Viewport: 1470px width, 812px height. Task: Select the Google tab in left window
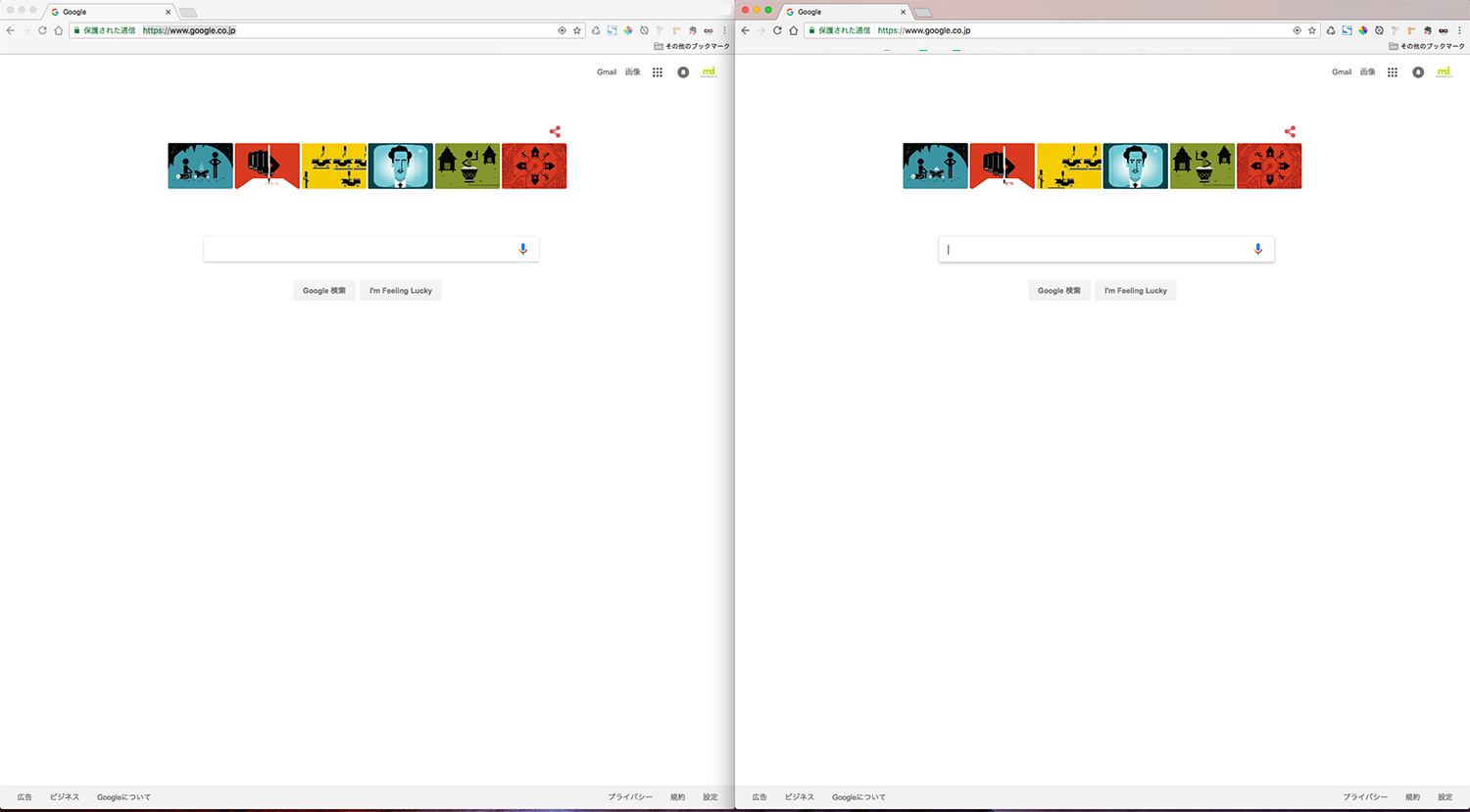click(x=110, y=12)
